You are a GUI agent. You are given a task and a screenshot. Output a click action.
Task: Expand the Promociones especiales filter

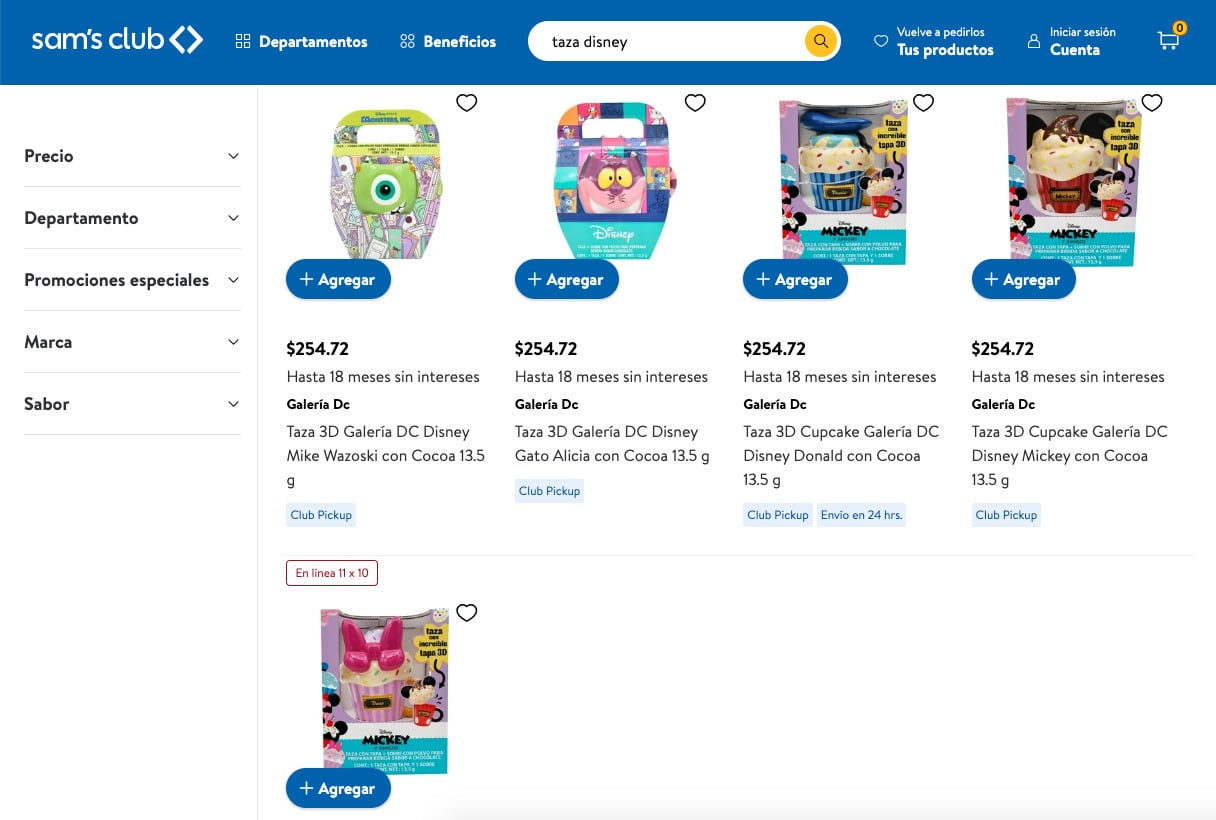pyautogui.click(x=132, y=280)
